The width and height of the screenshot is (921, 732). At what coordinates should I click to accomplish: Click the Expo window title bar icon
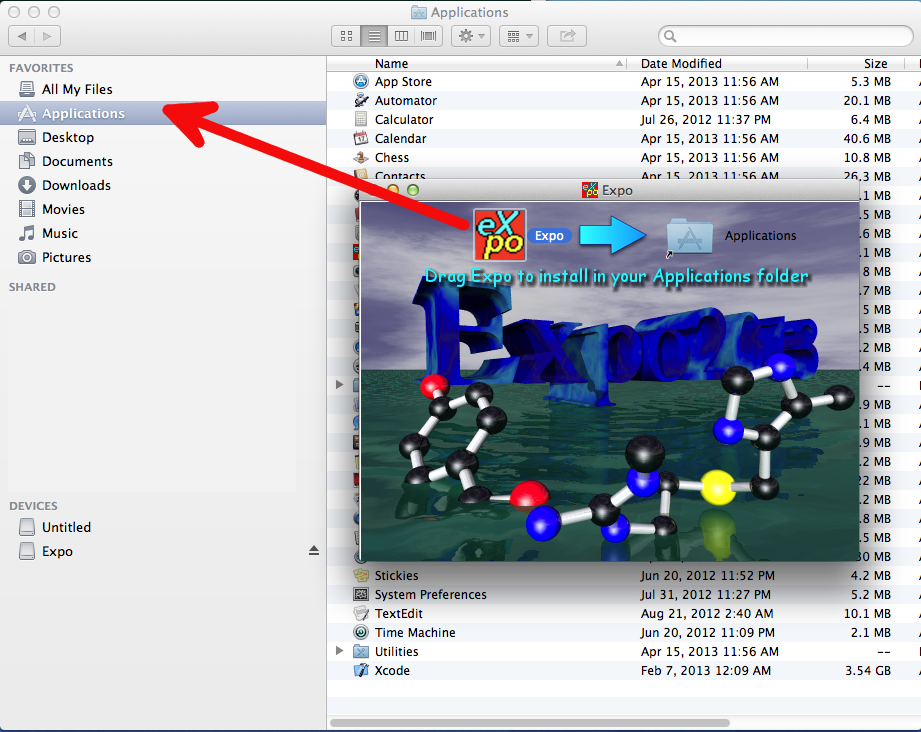click(590, 190)
